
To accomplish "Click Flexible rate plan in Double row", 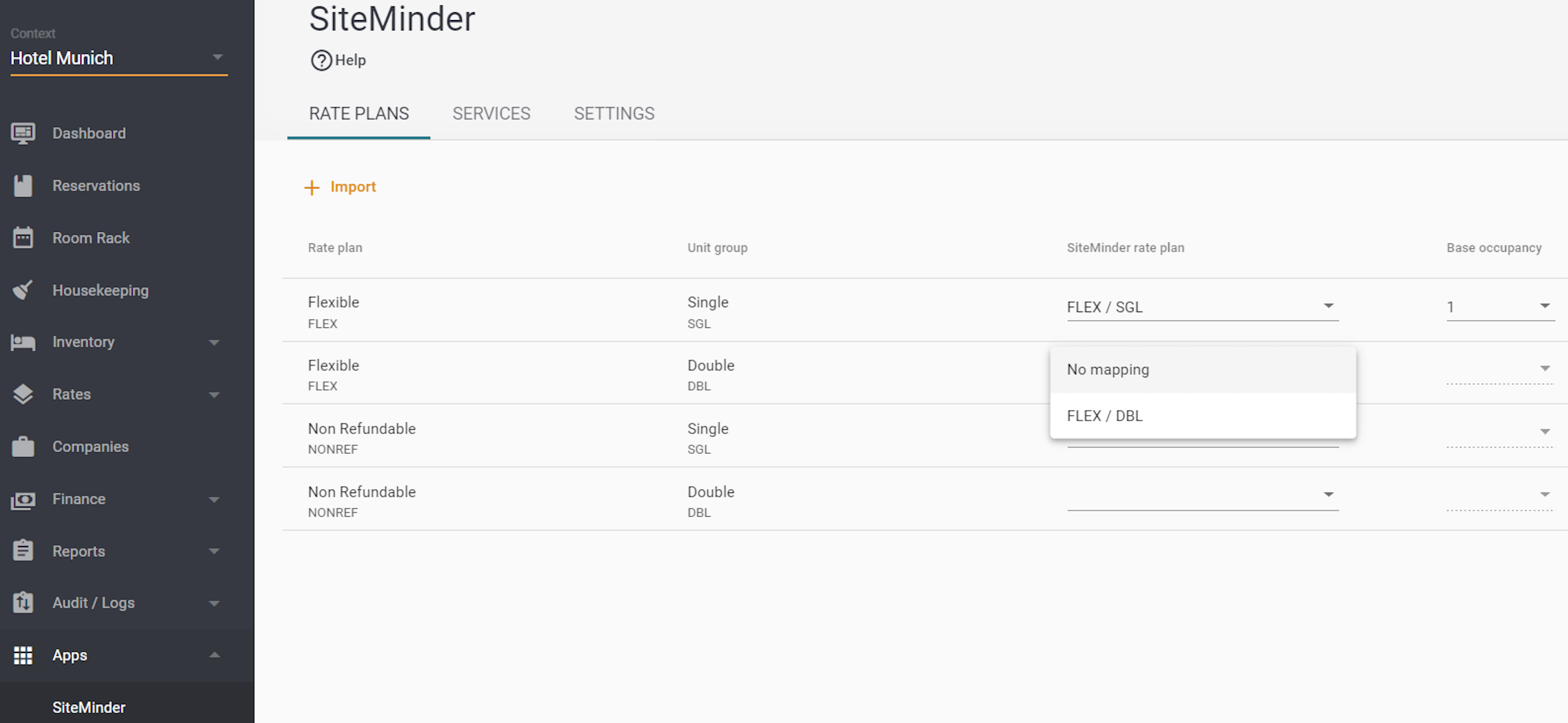I will point(333,366).
